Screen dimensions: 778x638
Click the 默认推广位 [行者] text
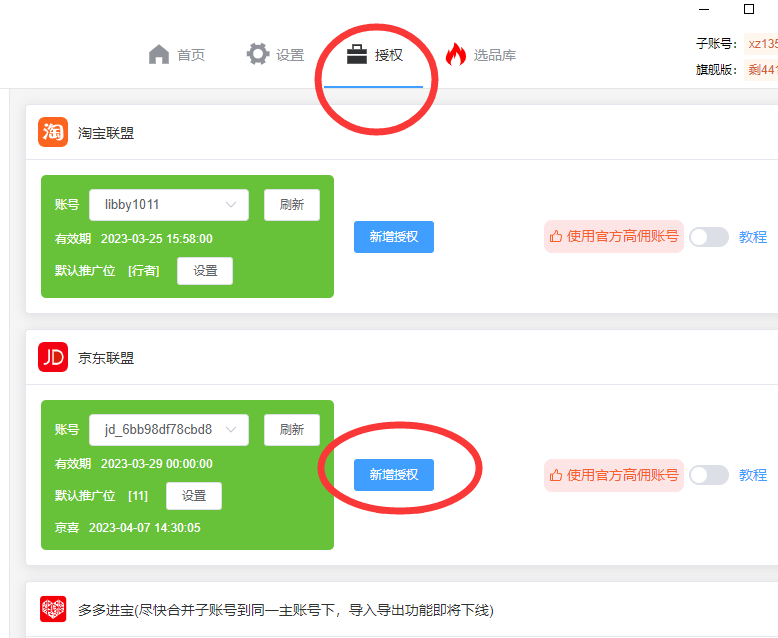pos(107,271)
